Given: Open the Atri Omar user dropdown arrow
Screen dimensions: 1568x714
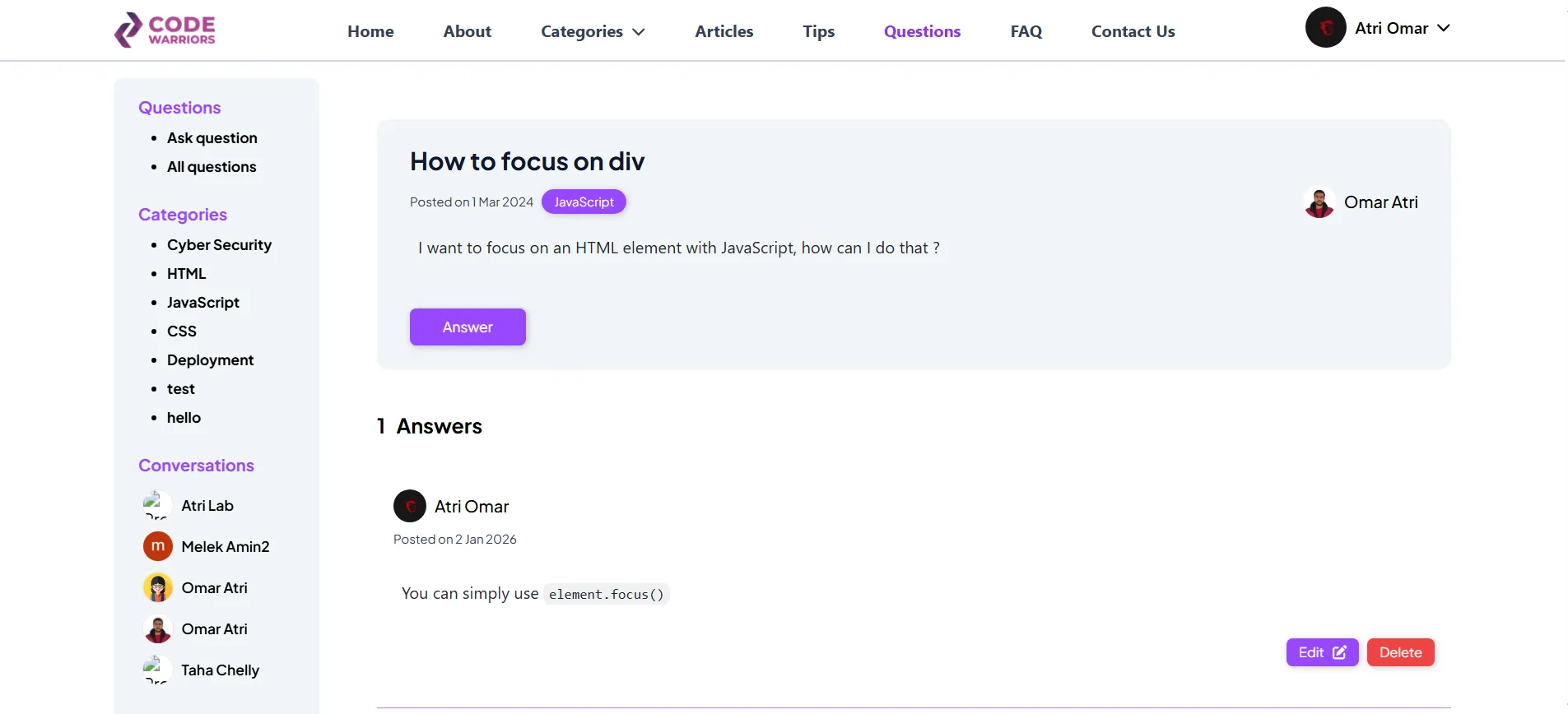Looking at the screenshot, I should tap(1443, 28).
